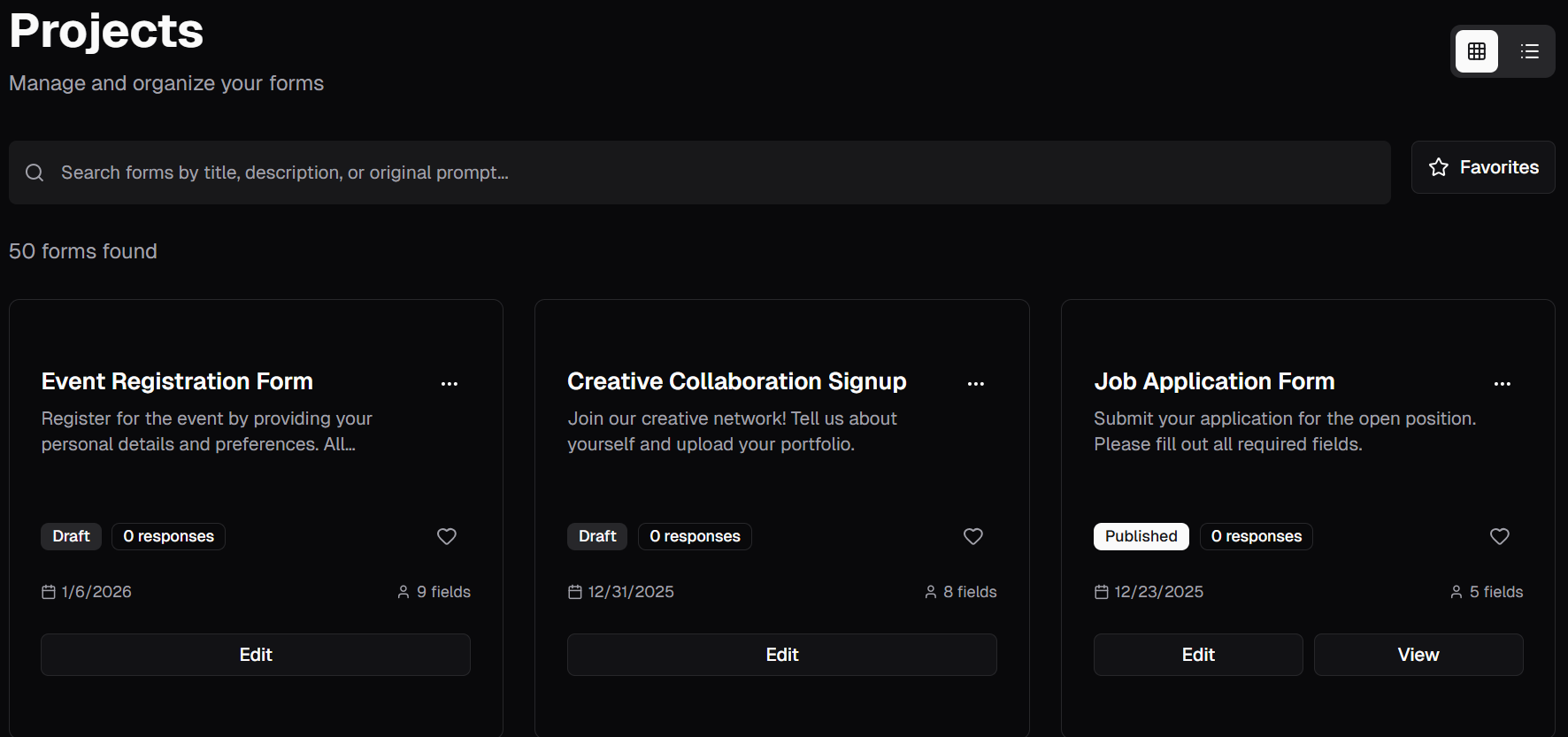Toggle the Favorites filter
Viewport: 1568px width, 737px height.
tap(1483, 167)
